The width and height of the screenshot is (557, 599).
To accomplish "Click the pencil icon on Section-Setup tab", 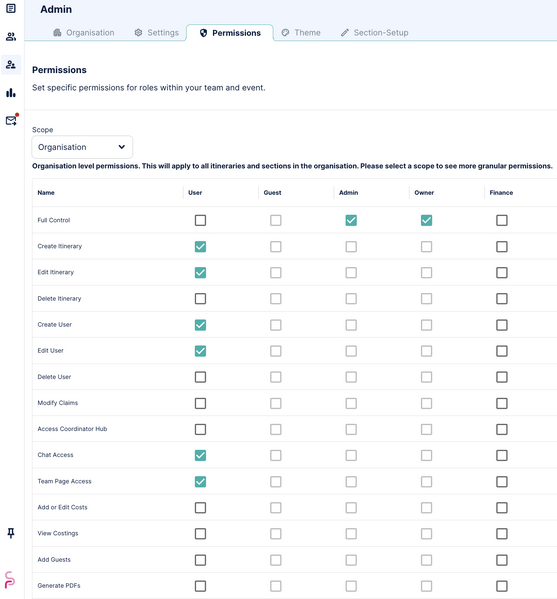I will coord(345,32).
